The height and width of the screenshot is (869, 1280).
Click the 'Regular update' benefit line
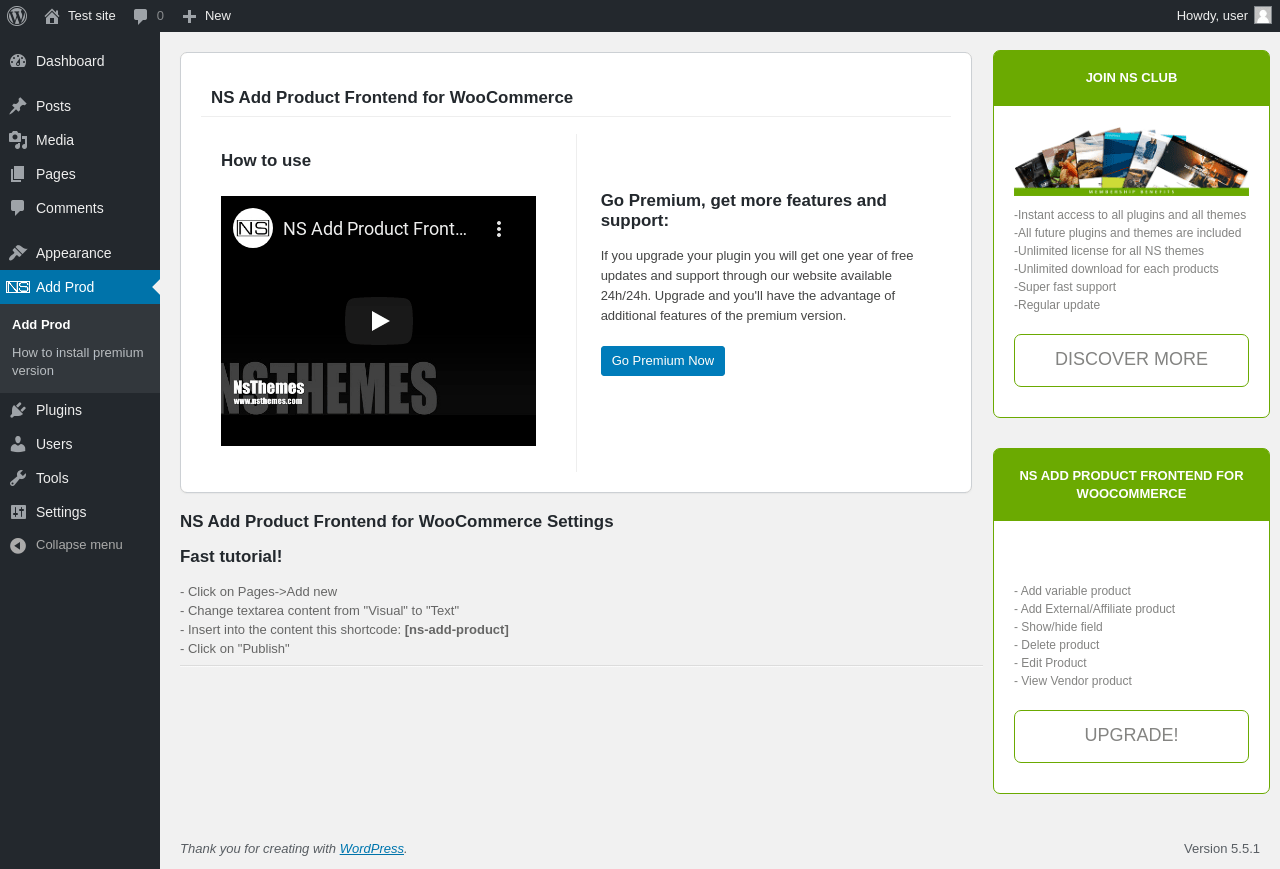click(x=1057, y=305)
